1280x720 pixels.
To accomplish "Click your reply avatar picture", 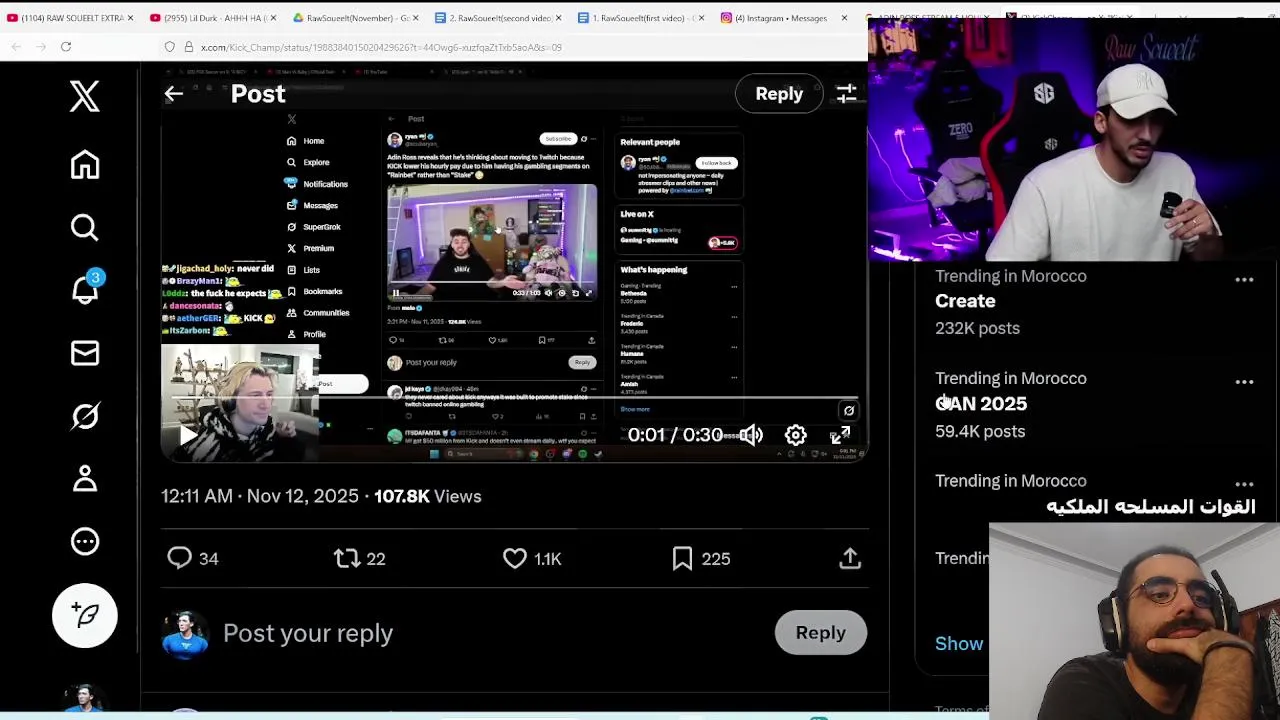I will [x=185, y=634].
